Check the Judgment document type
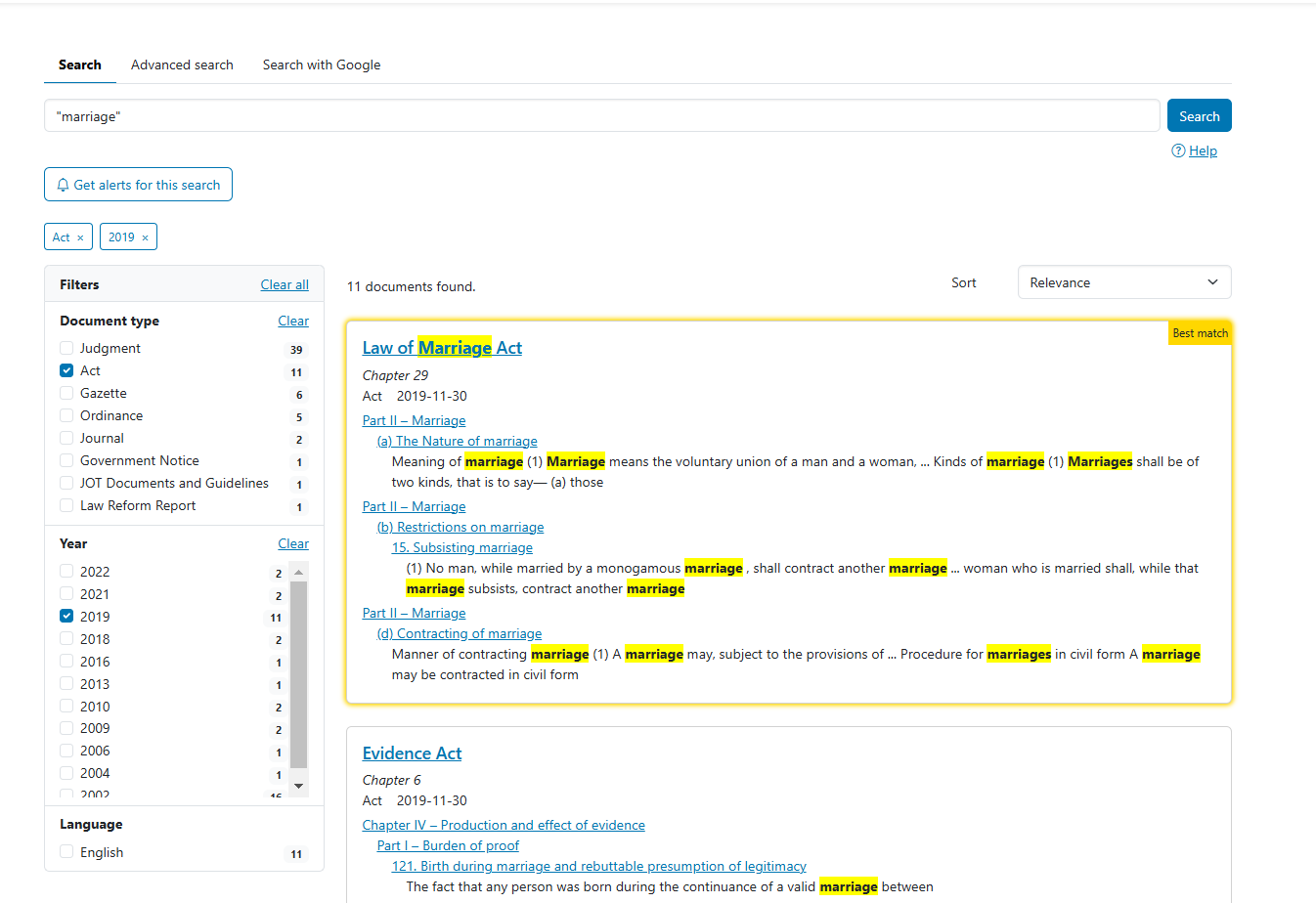 click(66, 348)
